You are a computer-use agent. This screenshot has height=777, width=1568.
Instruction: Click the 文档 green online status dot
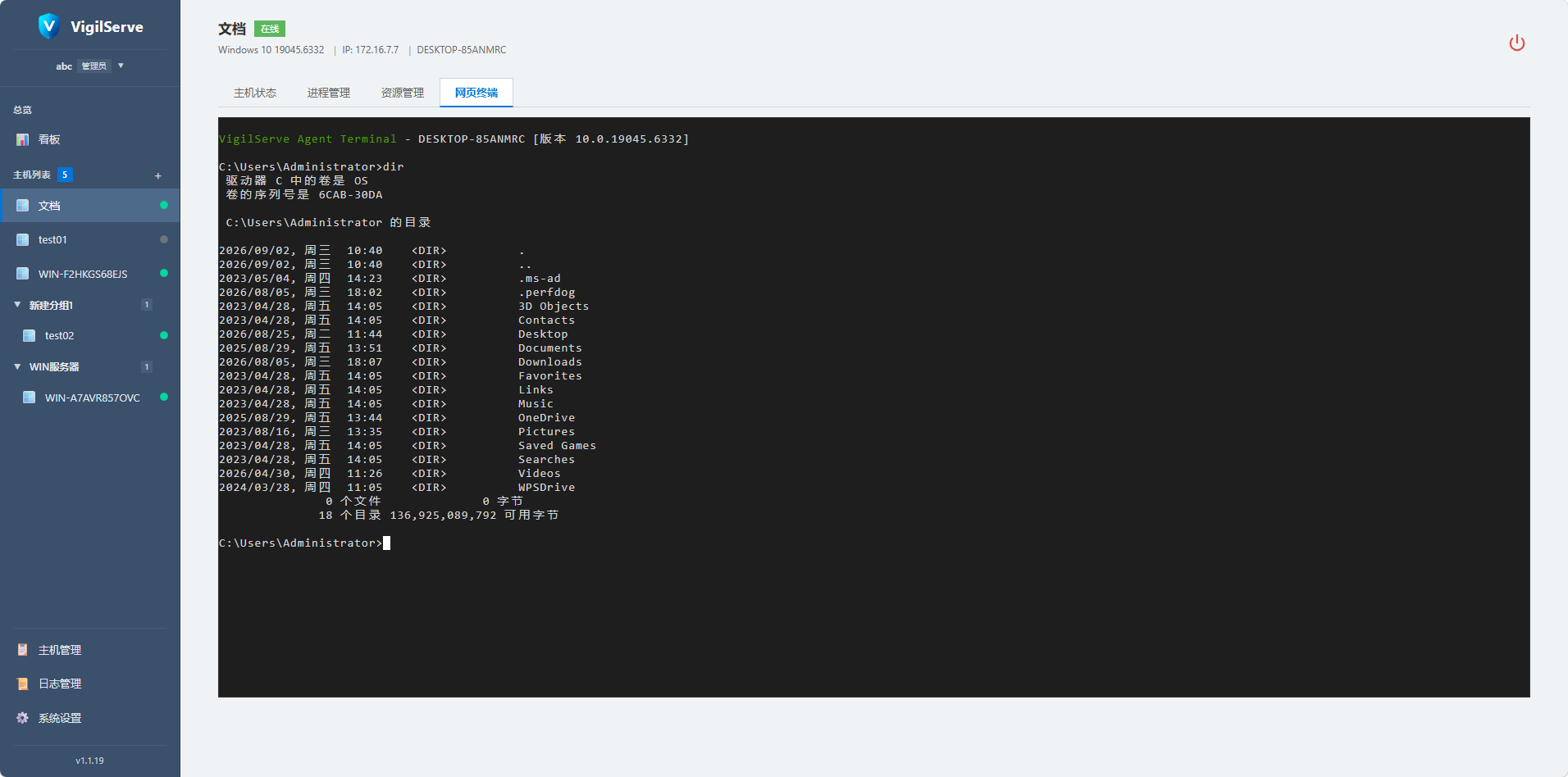pos(164,205)
